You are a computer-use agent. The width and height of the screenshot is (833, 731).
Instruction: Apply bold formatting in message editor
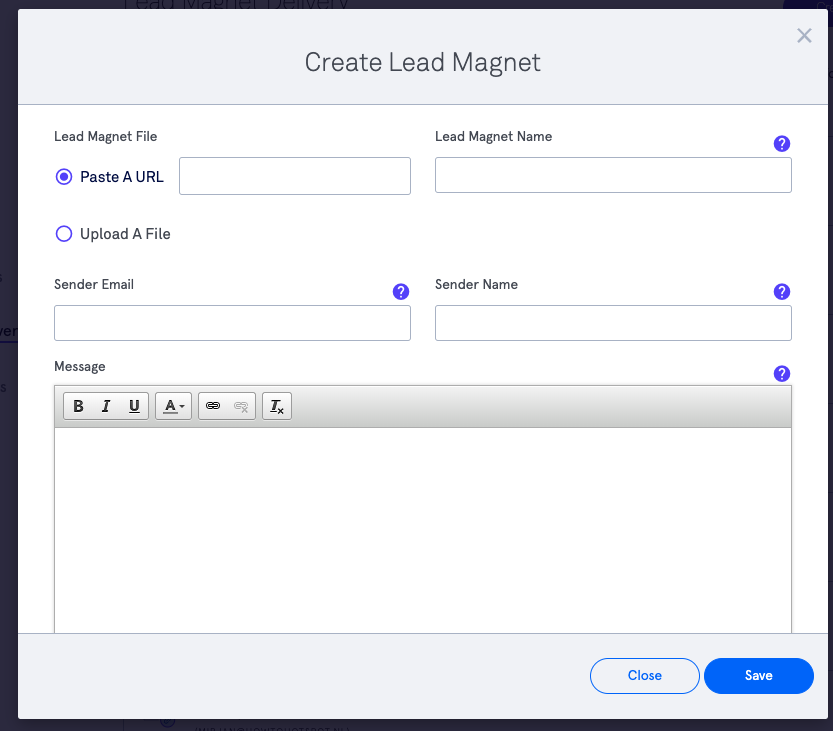(x=78, y=406)
